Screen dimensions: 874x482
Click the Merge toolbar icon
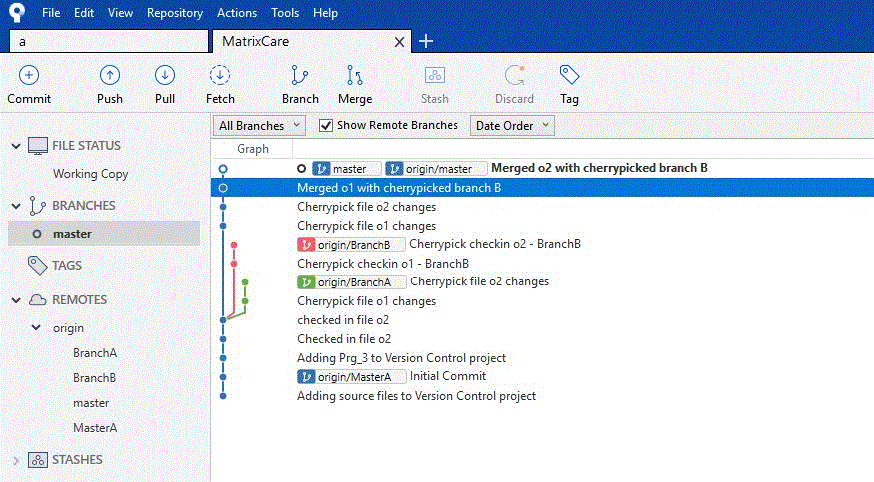355,75
